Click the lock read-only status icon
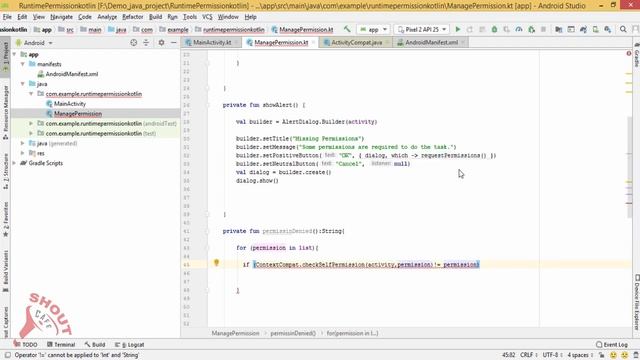640x360 pixels. pos(601,355)
